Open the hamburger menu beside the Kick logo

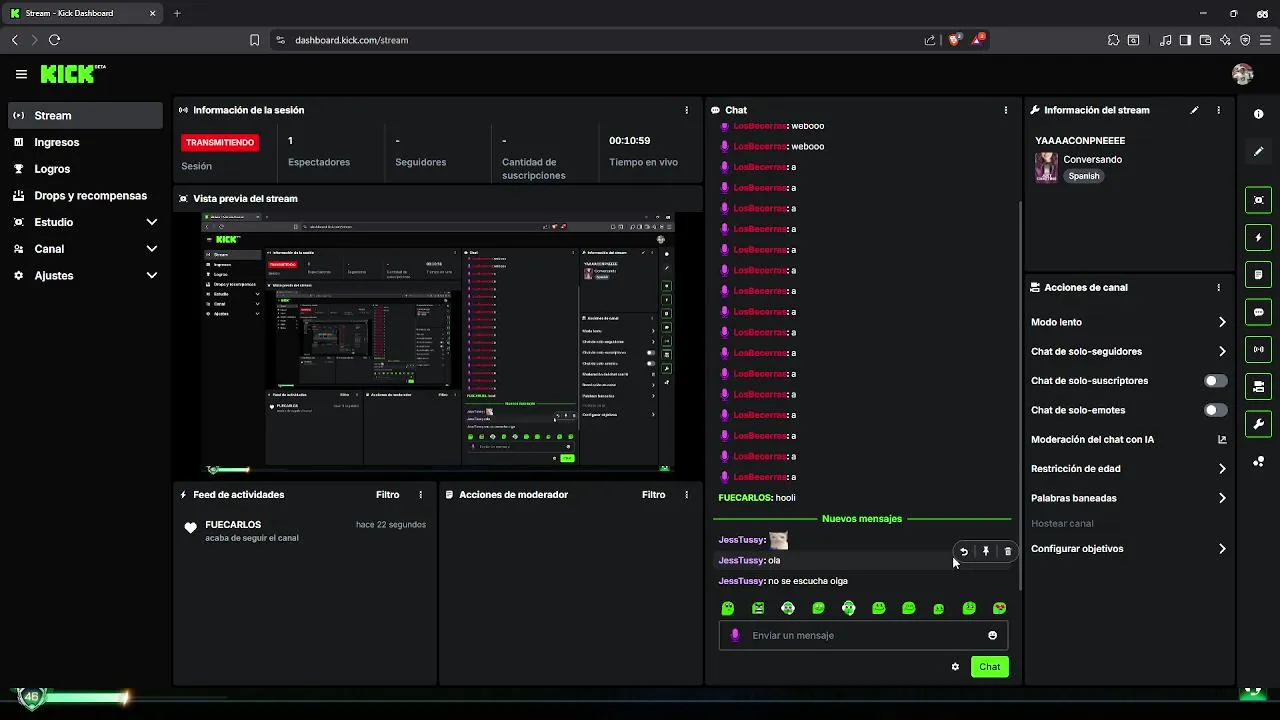tap(21, 74)
